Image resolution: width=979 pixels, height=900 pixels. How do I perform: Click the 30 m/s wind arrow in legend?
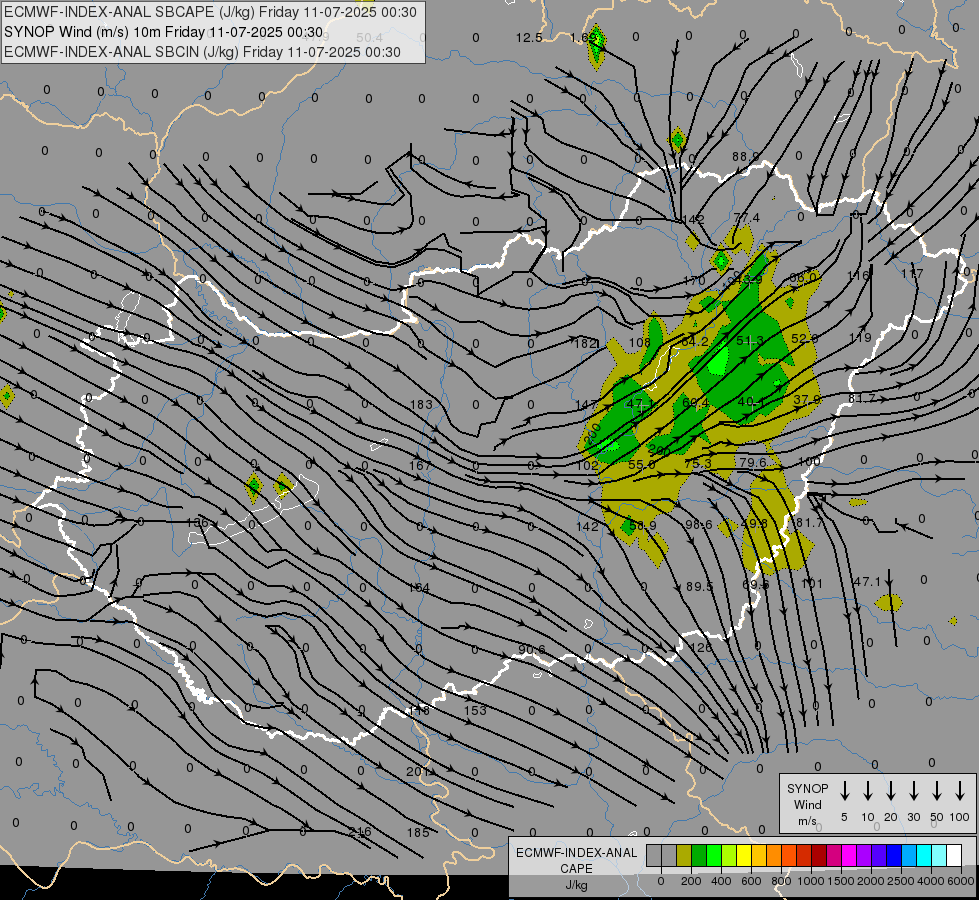click(913, 791)
